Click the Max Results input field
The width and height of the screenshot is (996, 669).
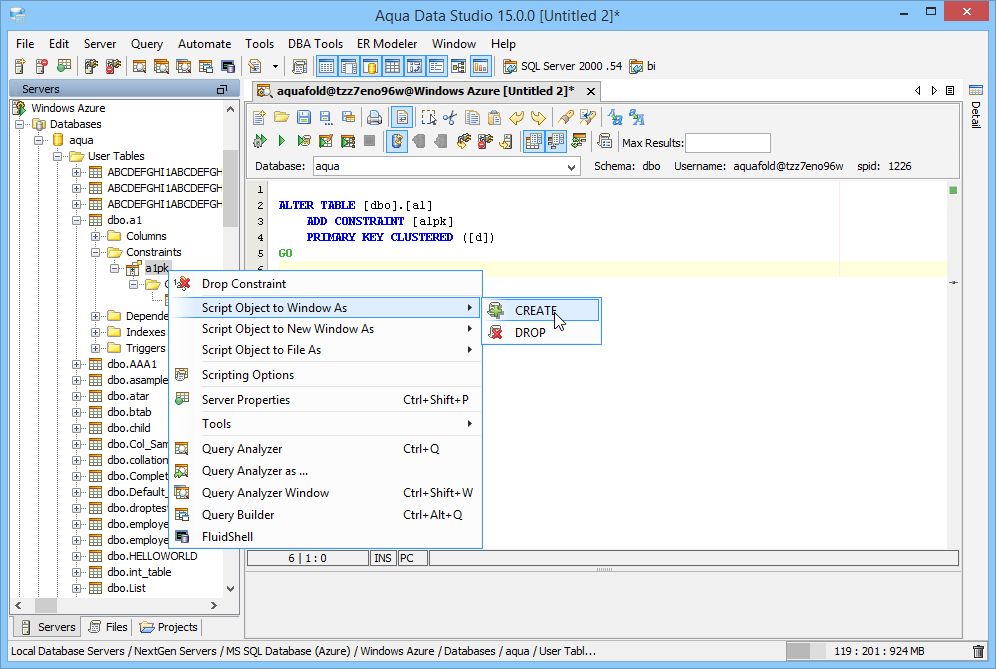click(x=728, y=143)
